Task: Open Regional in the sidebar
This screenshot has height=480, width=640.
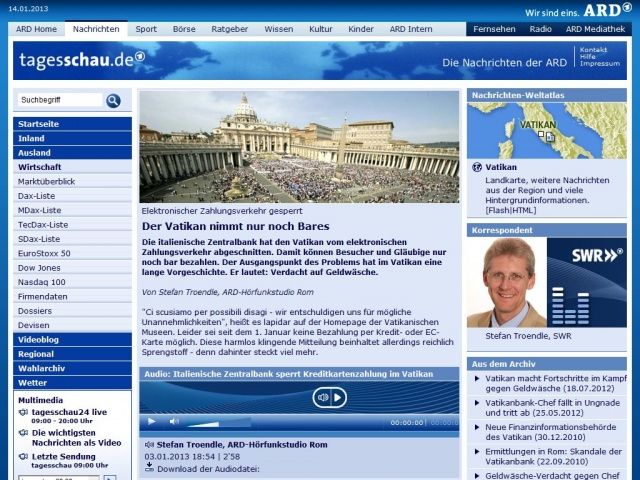Action: click(x=72, y=354)
